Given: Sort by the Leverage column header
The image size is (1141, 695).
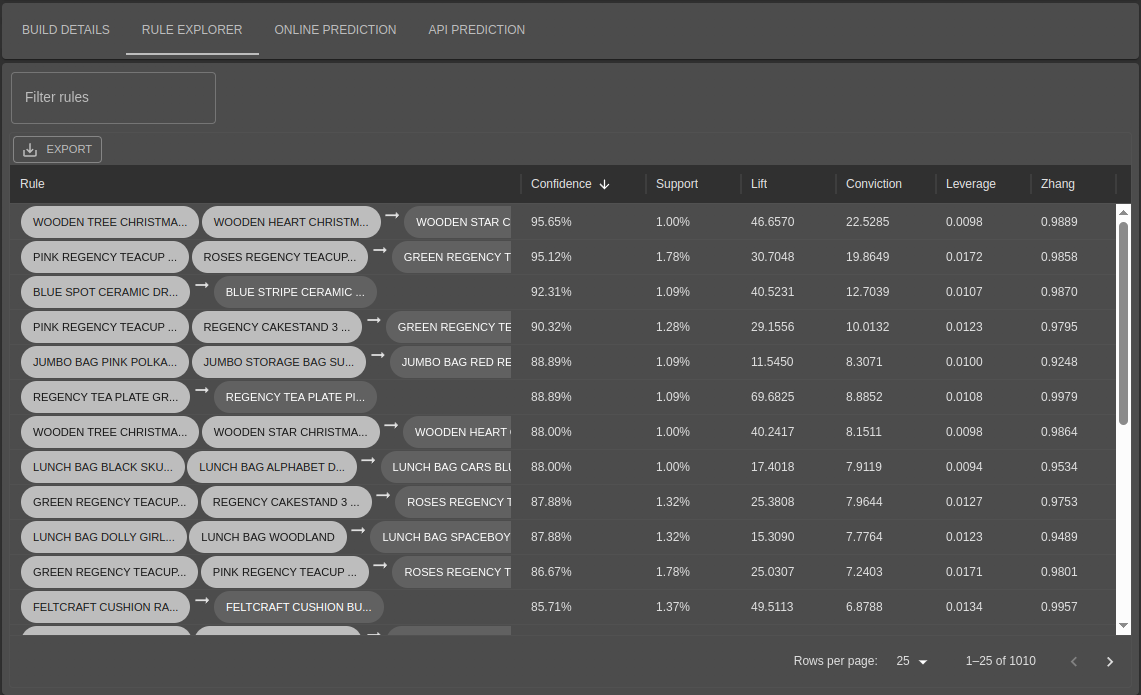Looking at the screenshot, I should pos(971,184).
